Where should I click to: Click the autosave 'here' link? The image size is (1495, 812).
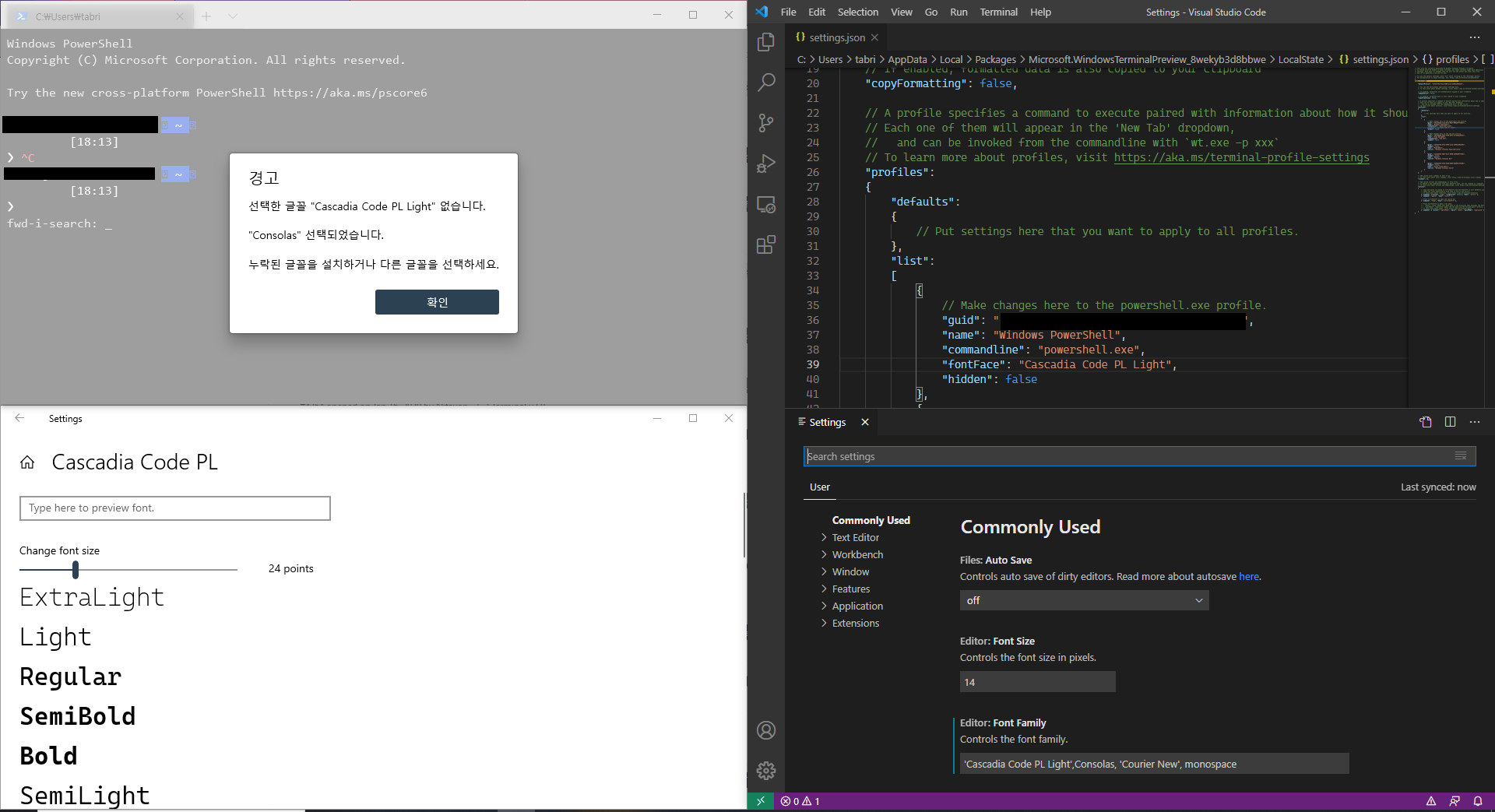[1248, 576]
